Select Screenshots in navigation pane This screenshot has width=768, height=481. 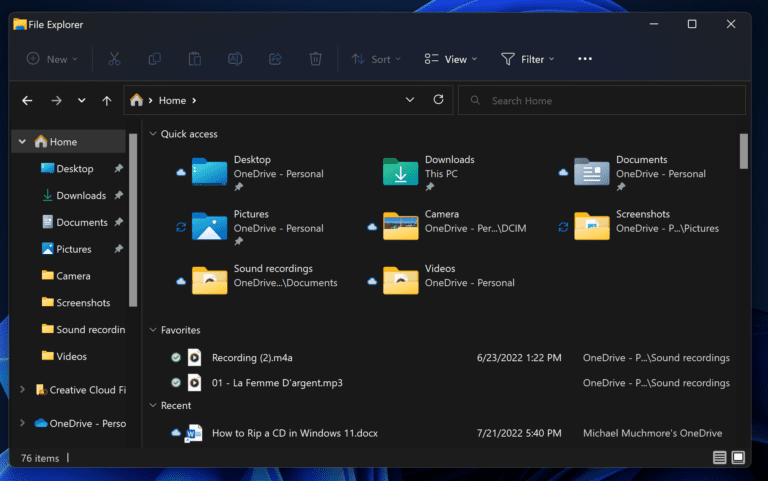(82, 303)
